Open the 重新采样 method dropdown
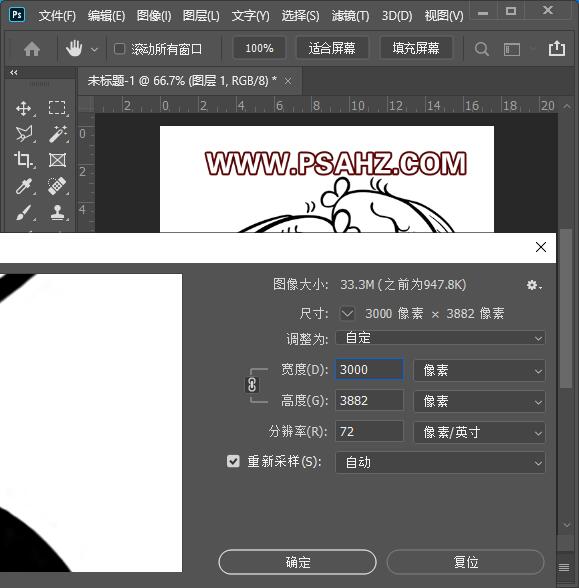 [440, 462]
